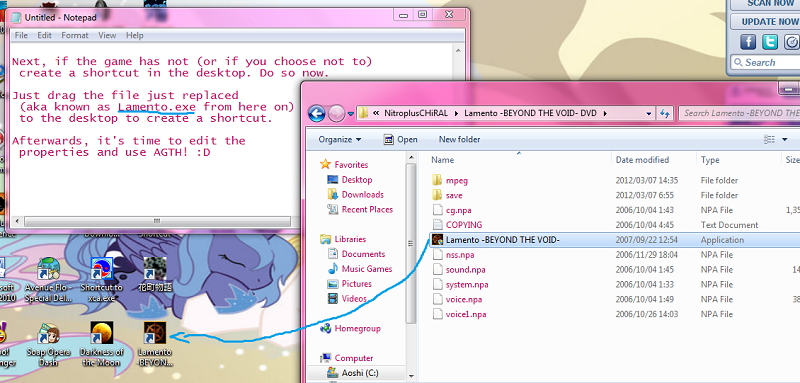
Task: Expand the address bar history dropdown
Action: click(648, 113)
